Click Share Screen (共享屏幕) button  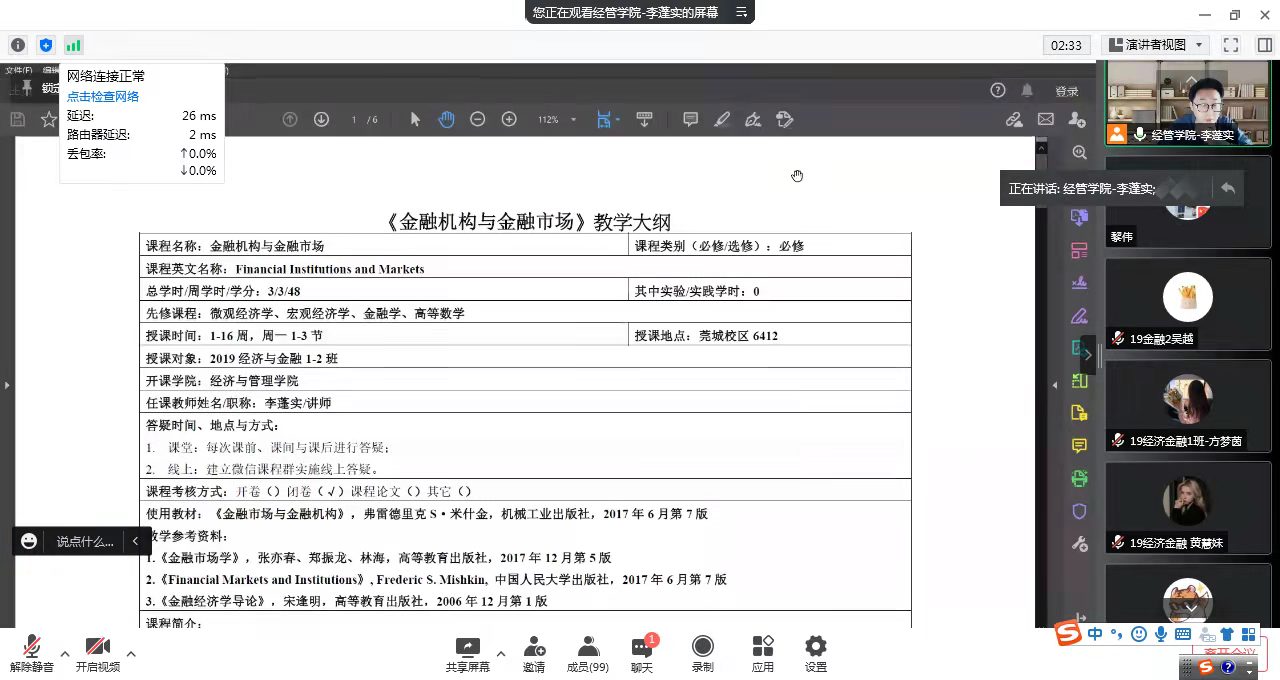[x=467, y=654]
